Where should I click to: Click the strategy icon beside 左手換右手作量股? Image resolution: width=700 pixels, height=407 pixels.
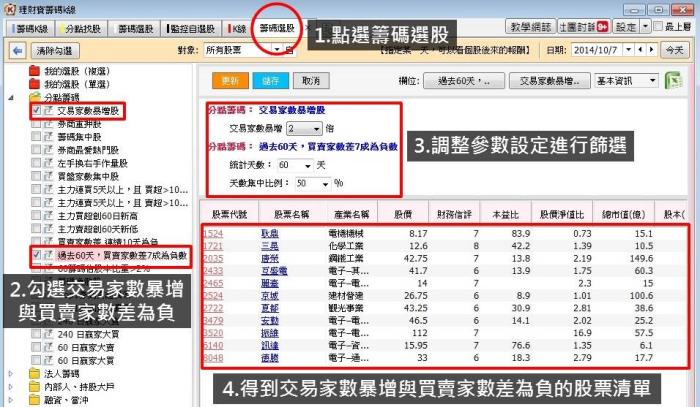click(49, 163)
